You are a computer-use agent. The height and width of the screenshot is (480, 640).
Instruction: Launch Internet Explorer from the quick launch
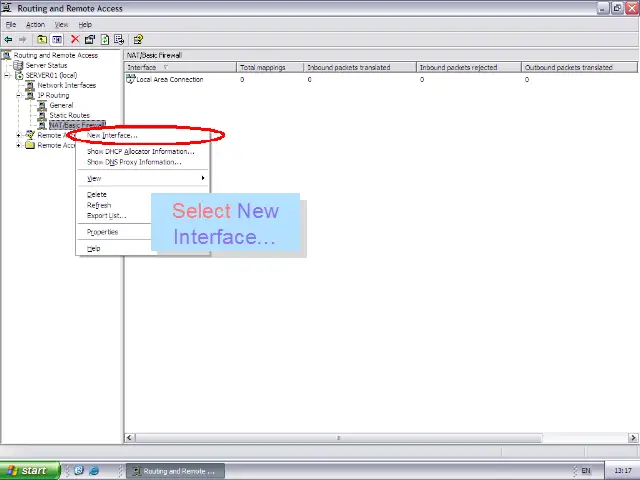(94, 471)
